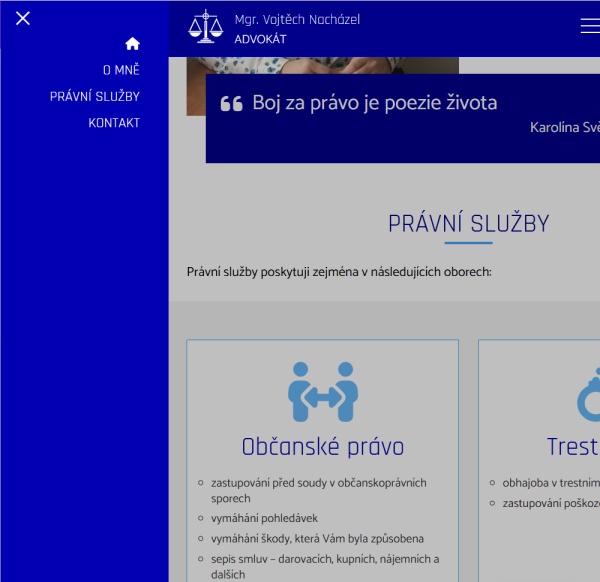
Task: Click "zastupování před soudy v občanskoprávních sporech"
Action: (x=318, y=491)
